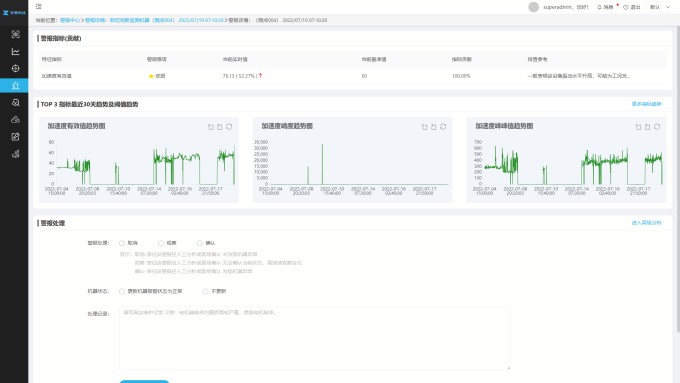
Task: Open first blue breadcrumb link after 当前位置
Action: point(70,20)
